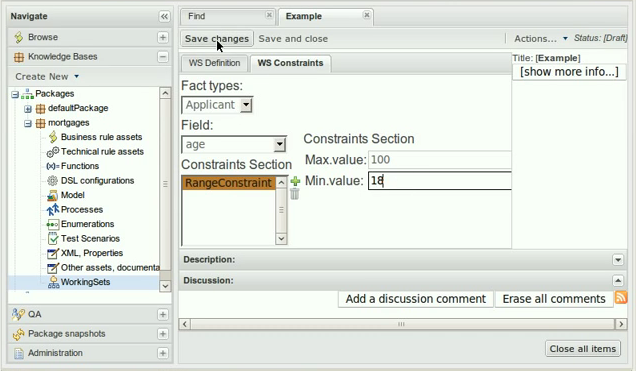636x371 pixels.
Task: Switch to WS Definition tab
Action: pyautogui.click(x=215, y=63)
